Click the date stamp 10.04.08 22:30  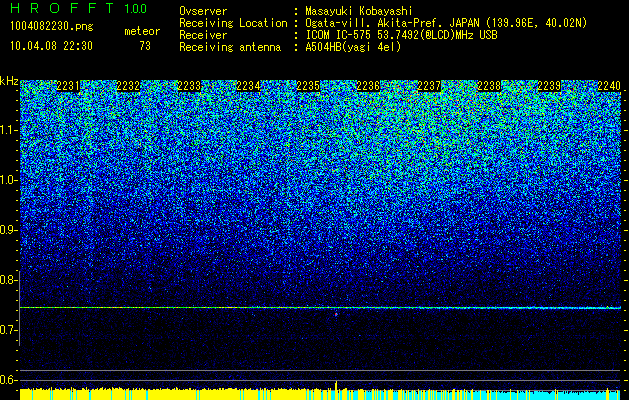[x=51, y=46]
